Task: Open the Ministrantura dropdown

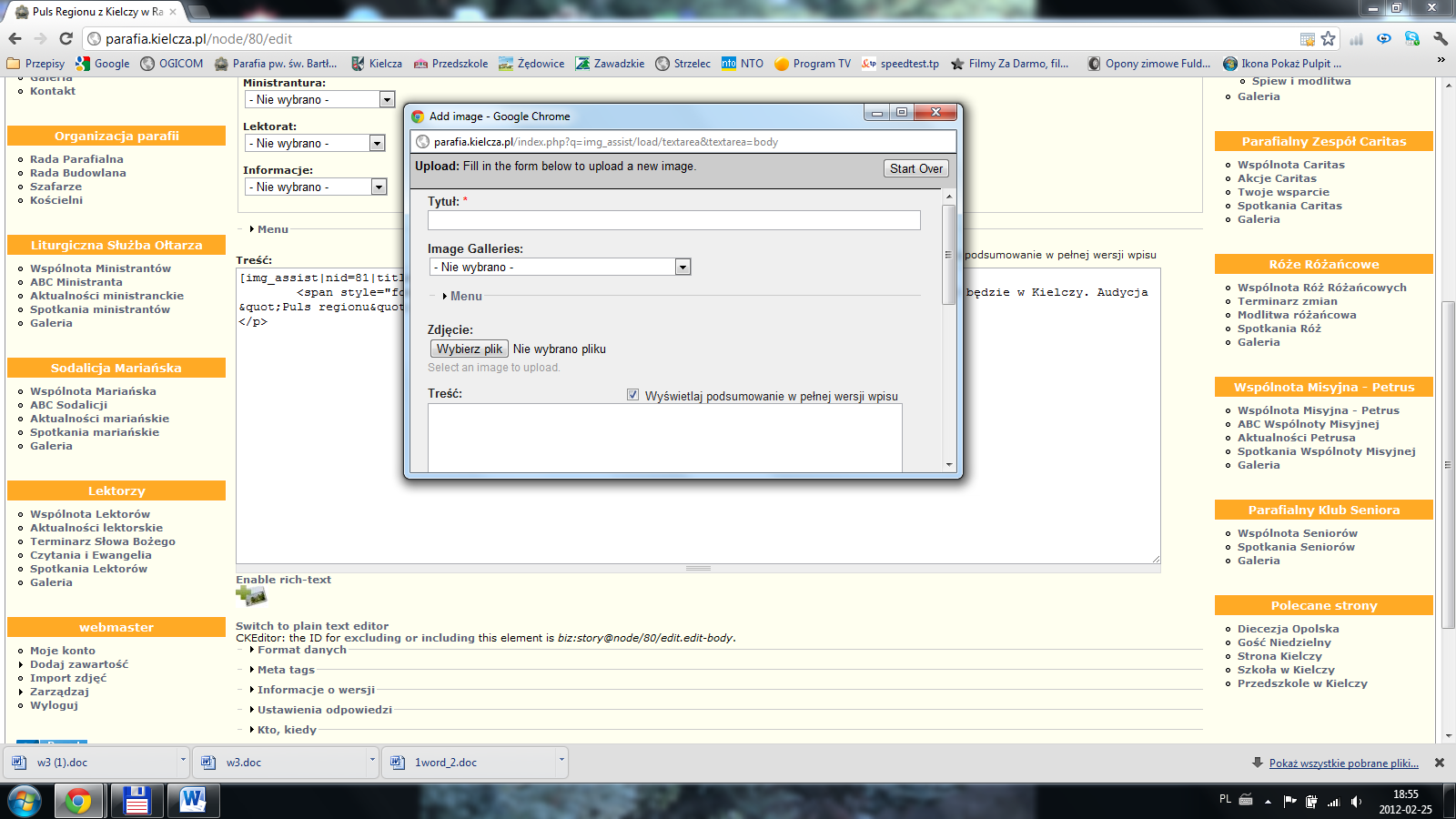Action: [319, 99]
